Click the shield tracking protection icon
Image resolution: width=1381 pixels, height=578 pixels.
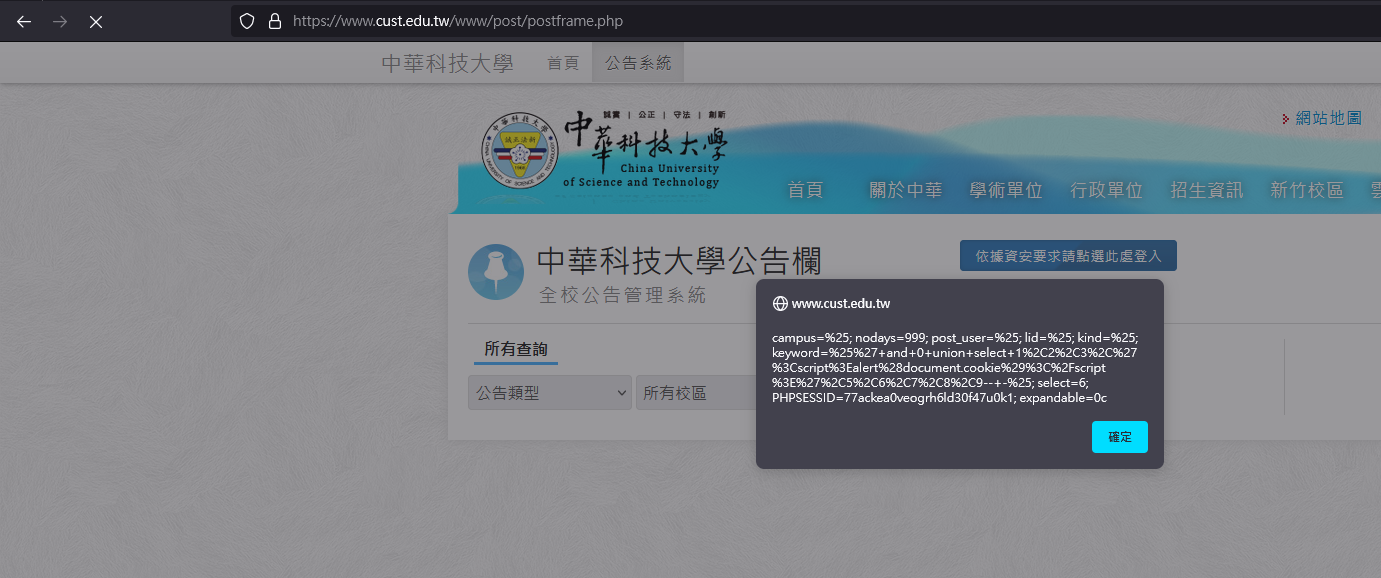pos(247,21)
